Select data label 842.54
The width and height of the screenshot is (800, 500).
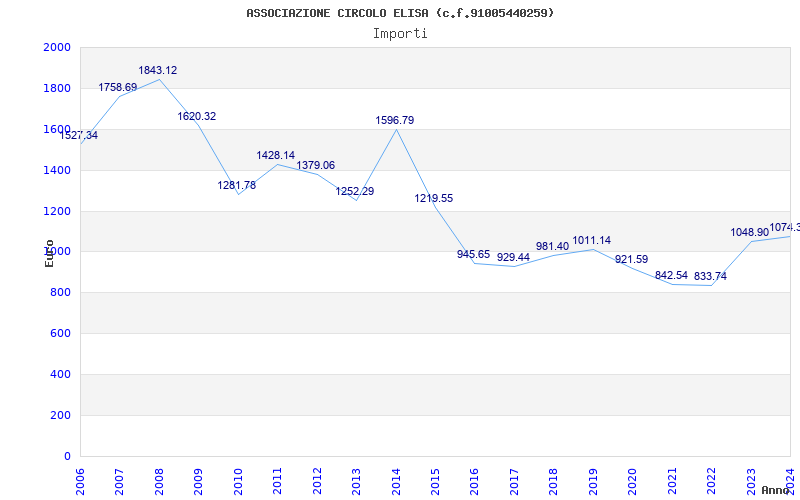[671, 276]
